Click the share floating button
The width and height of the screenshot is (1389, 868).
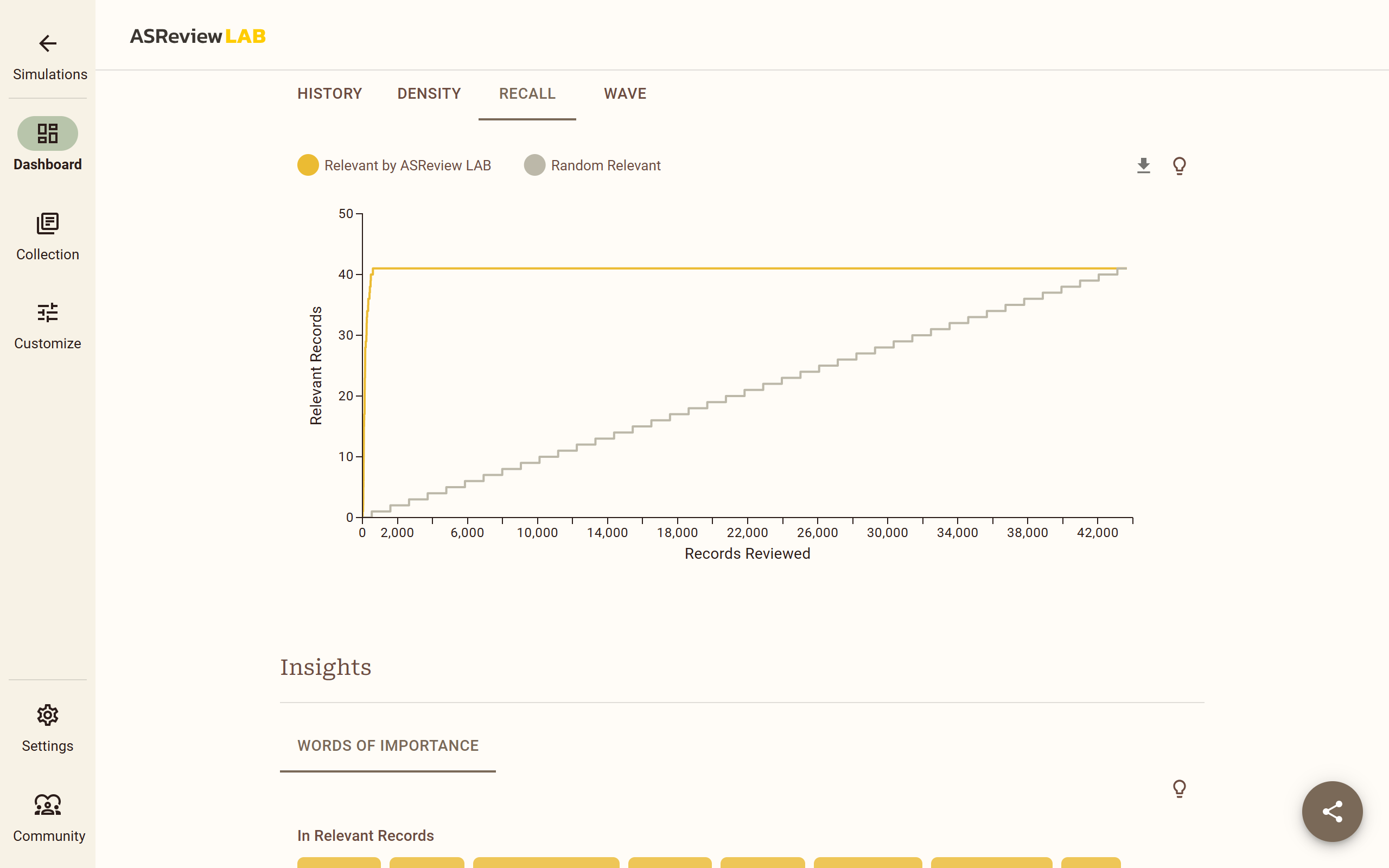click(x=1332, y=811)
